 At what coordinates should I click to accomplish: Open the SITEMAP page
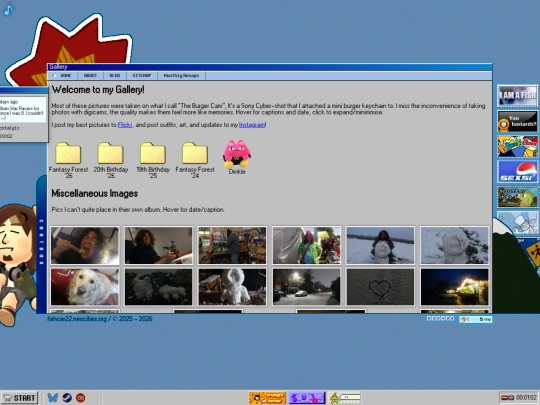coord(142,75)
